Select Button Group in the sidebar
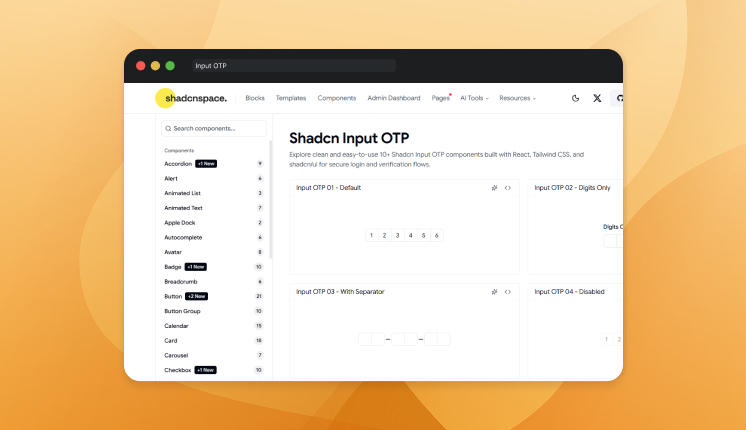Viewport: 746px width, 430px height. click(x=182, y=311)
